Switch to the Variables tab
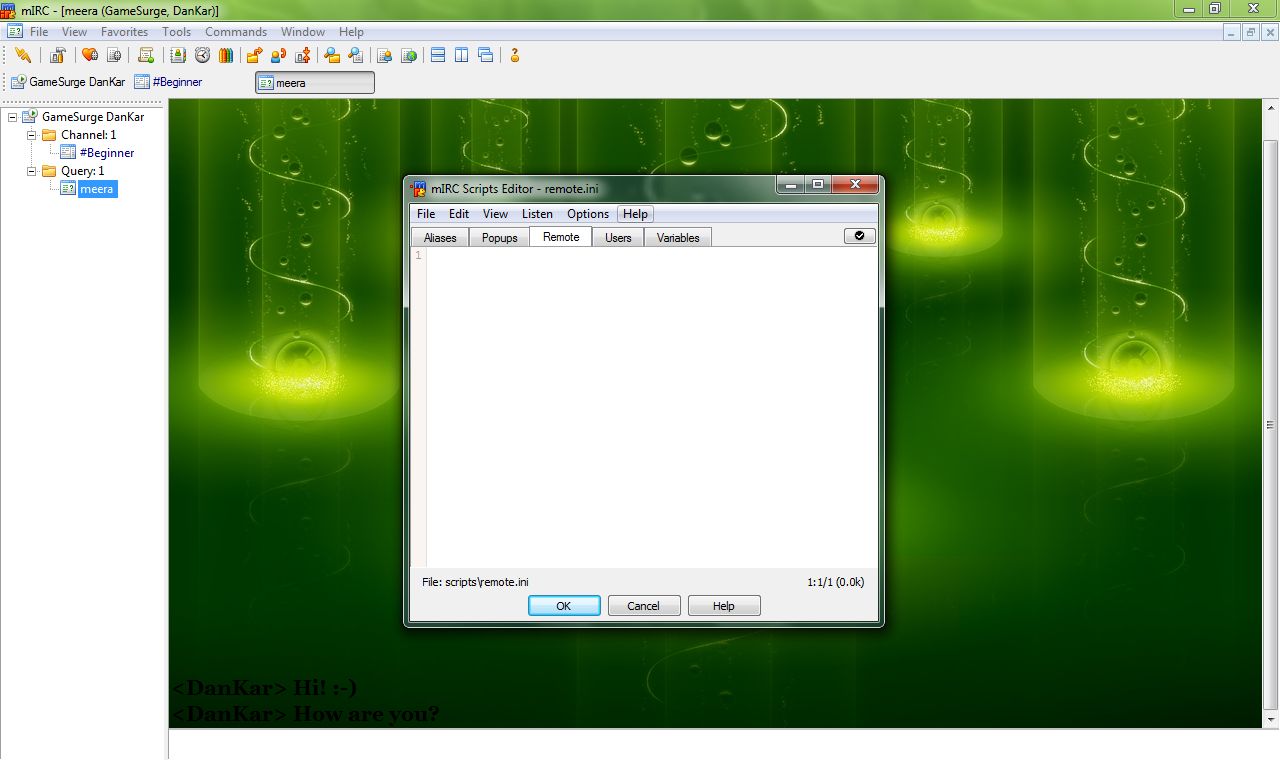Viewport: 1280px width, 760px height. click(x=678, y=238)
